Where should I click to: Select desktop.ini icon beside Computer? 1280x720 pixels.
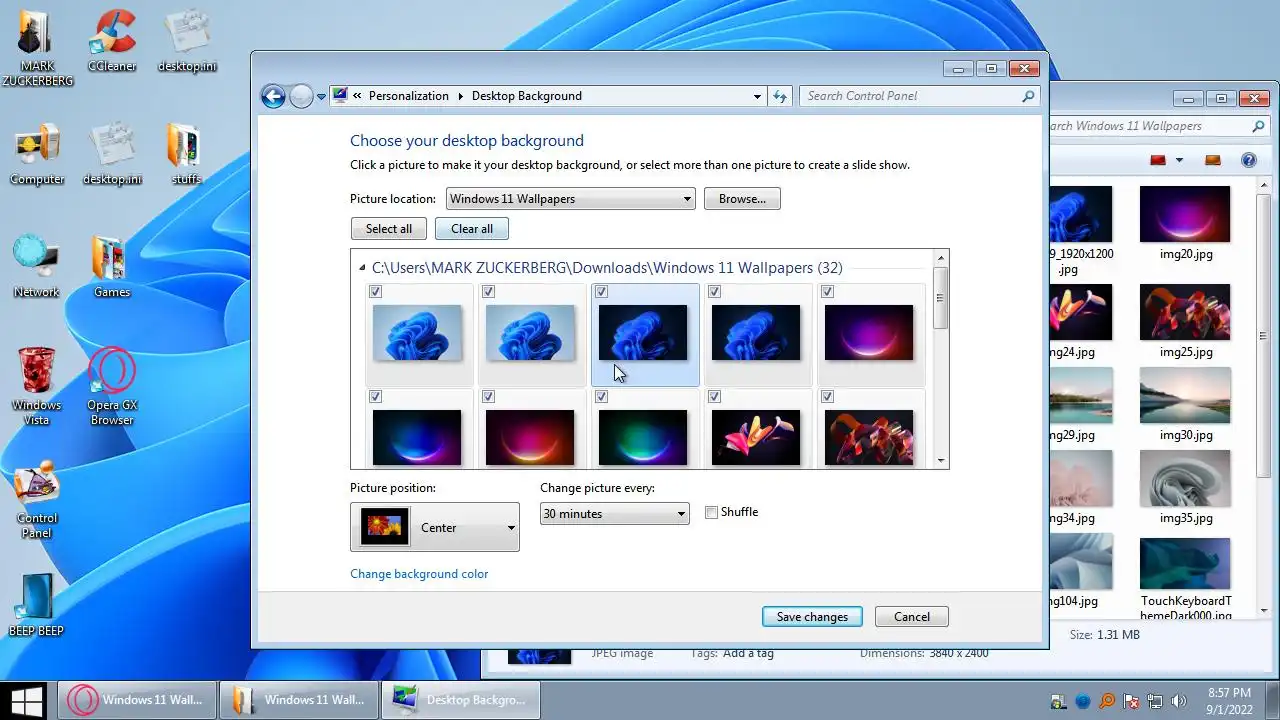(x=112, y=153)
